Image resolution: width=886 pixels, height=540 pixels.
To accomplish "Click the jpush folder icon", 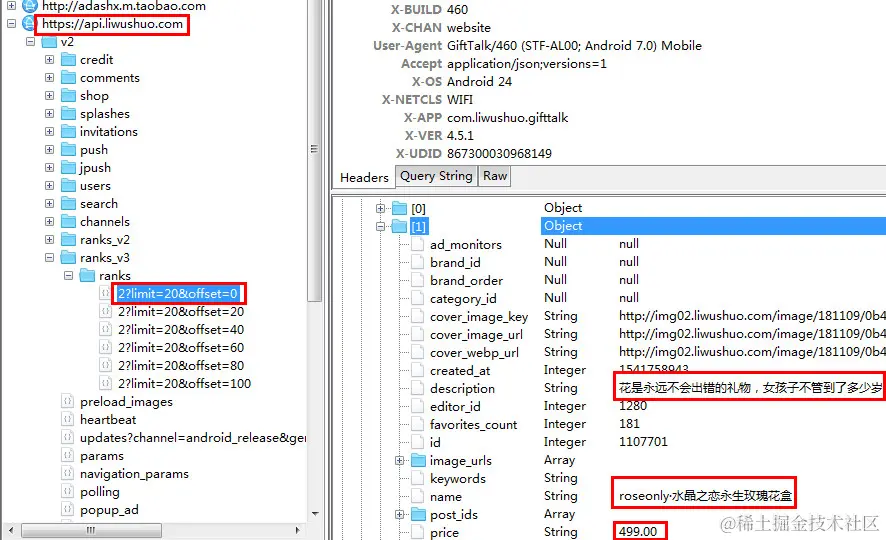I will click(x=68, y=168).
